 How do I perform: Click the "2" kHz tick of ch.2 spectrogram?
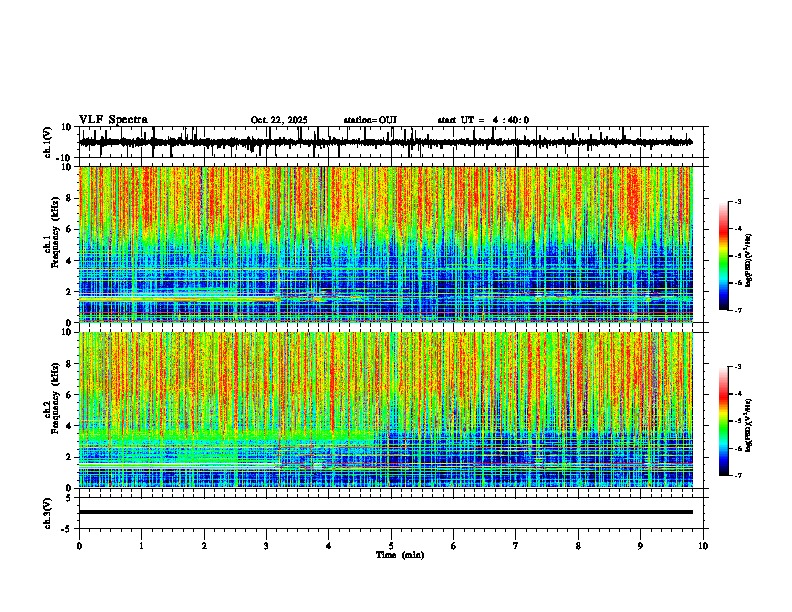pos(70,457)
